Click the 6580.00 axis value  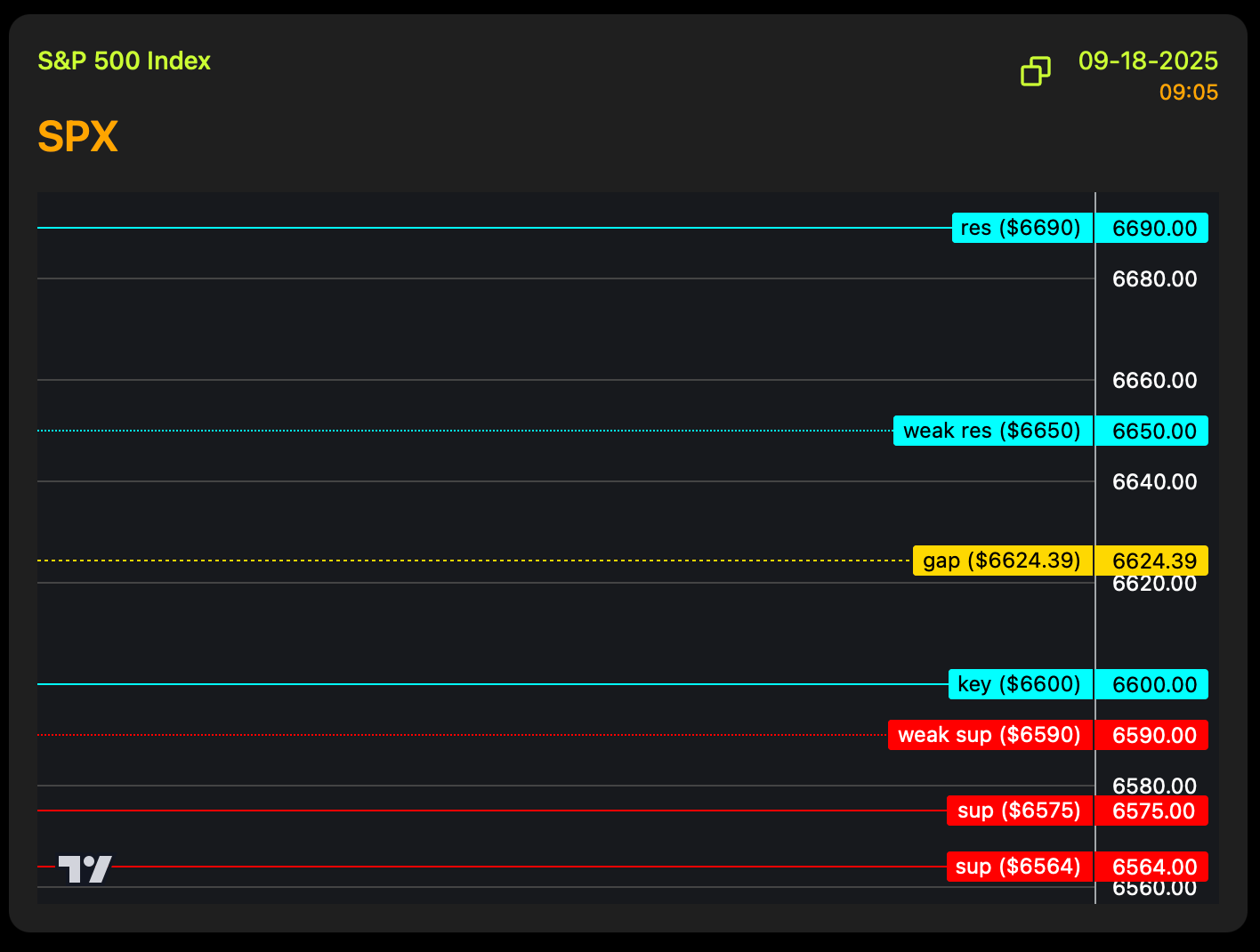click(x=1155, y=786)
